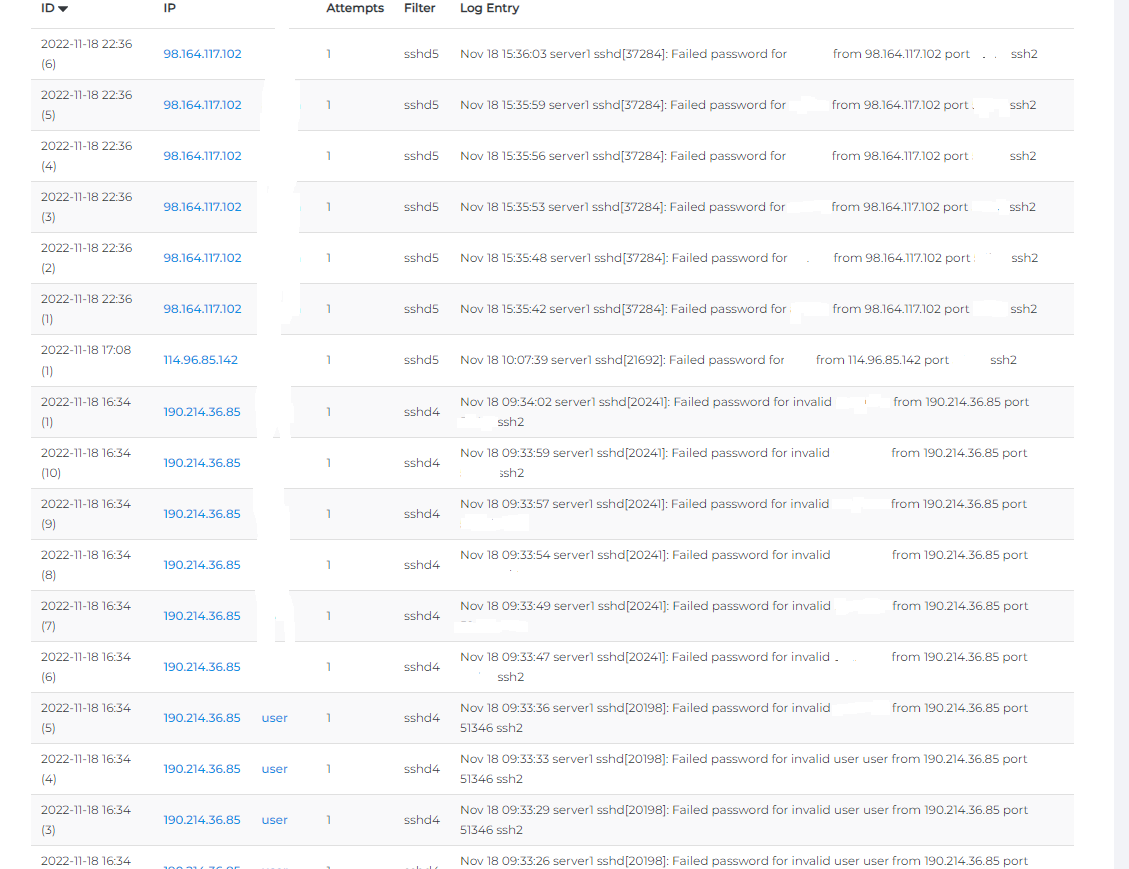Open IP 190.214.36.85 in 16:34 (8) row
Screen dimensions: 1129x869
click(x=202, y=565)
